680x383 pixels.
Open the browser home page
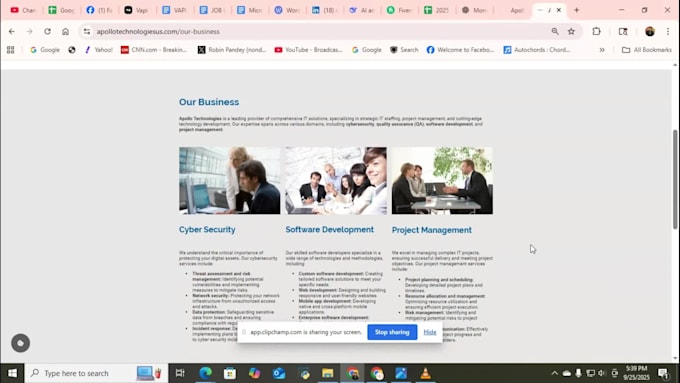point(65,31)
